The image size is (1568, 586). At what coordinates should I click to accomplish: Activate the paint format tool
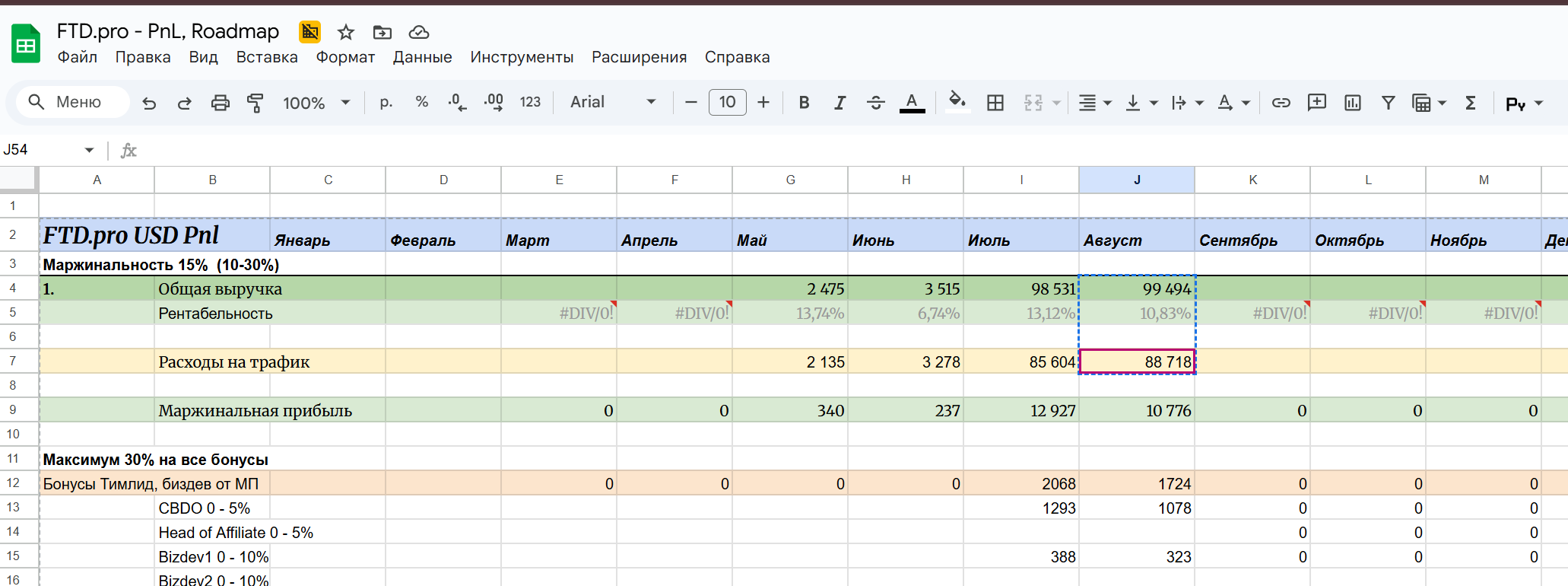(x=256, y=103)
